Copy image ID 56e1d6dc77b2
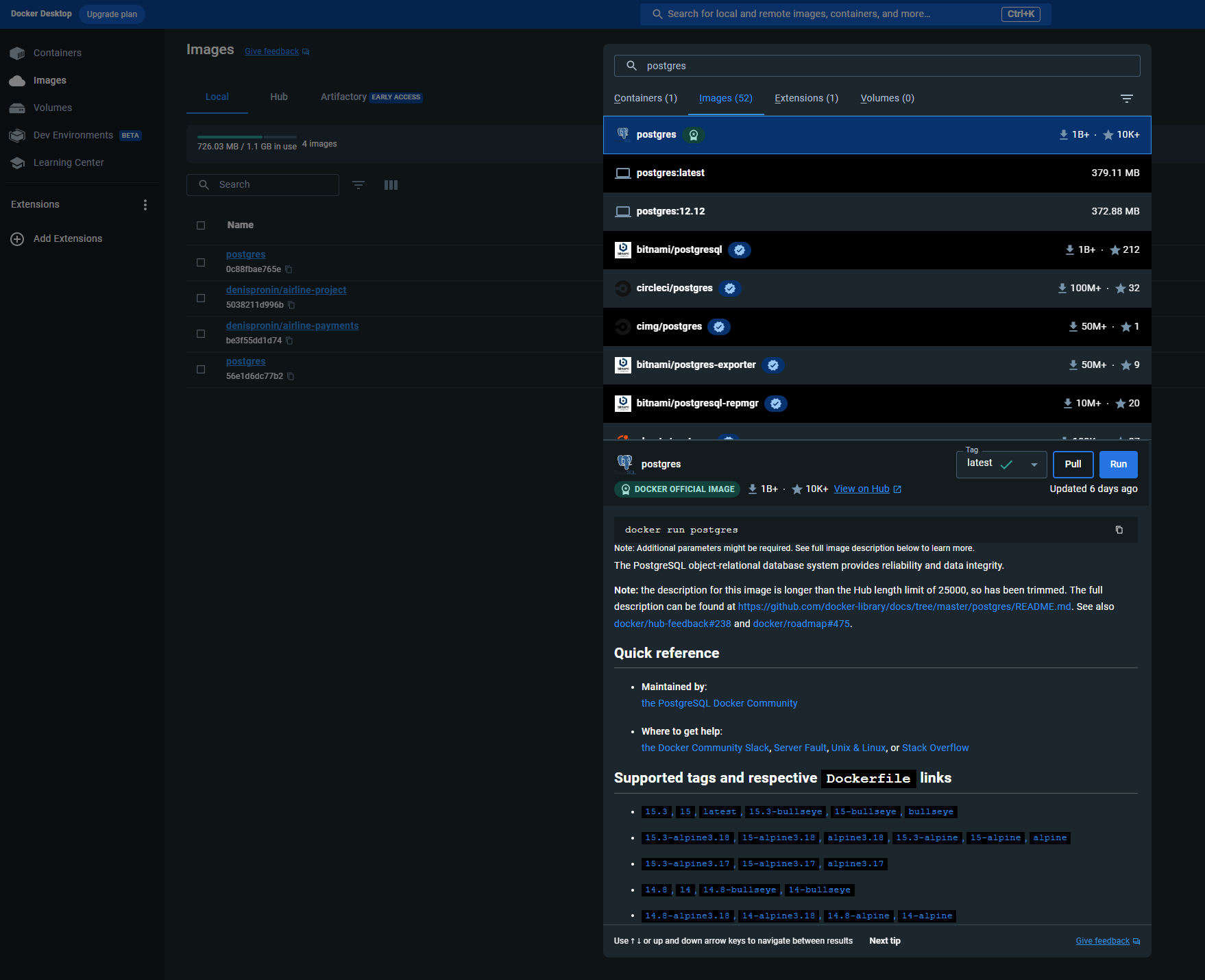 pos(291,376)
